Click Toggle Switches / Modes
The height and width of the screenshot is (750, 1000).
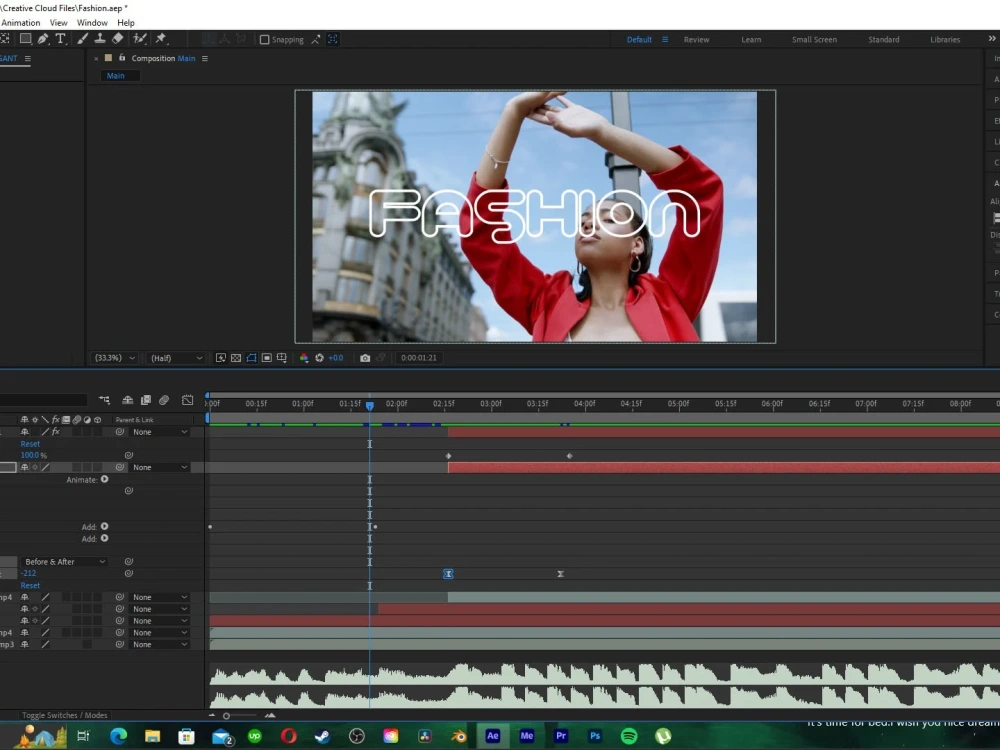pos(64,715)
